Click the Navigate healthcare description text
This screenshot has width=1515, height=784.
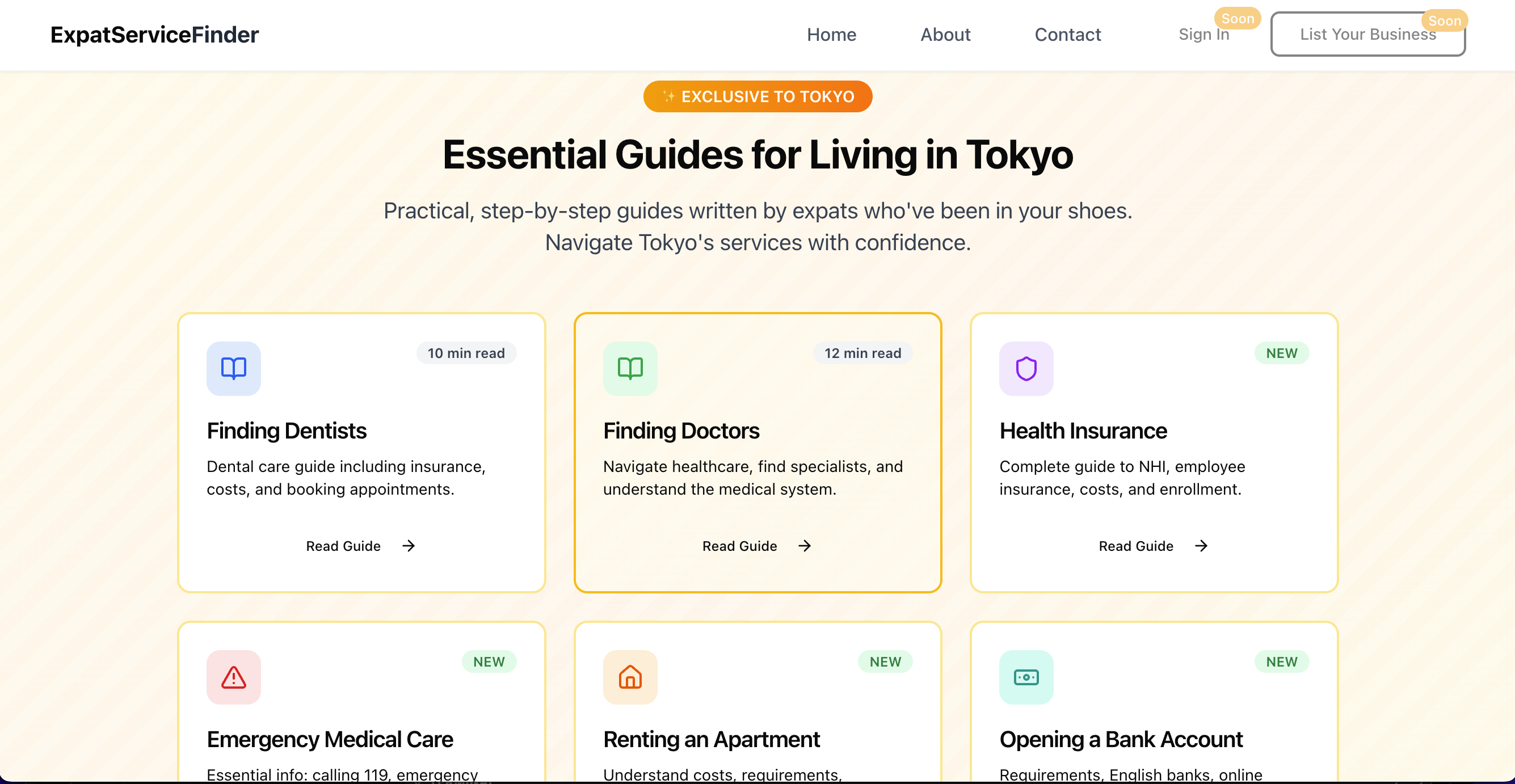point(753,478)
